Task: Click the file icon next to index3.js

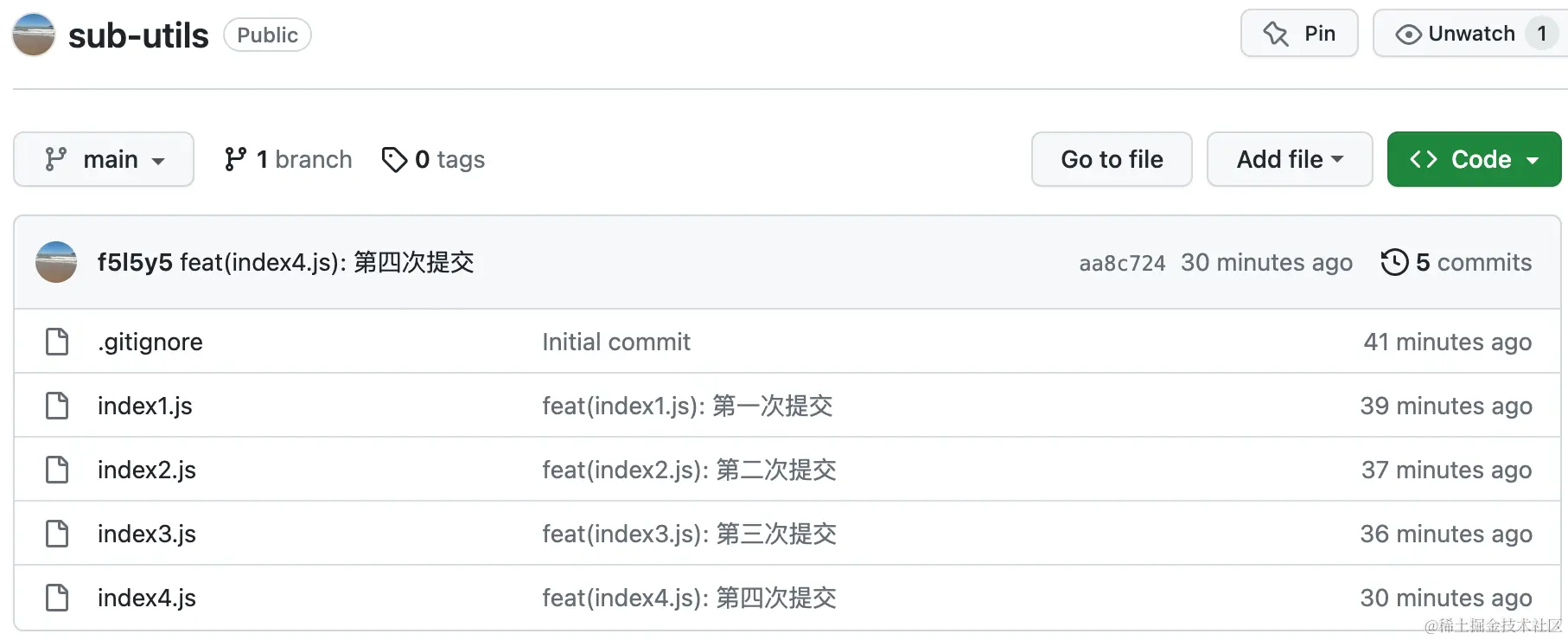Action: point(57,534)
